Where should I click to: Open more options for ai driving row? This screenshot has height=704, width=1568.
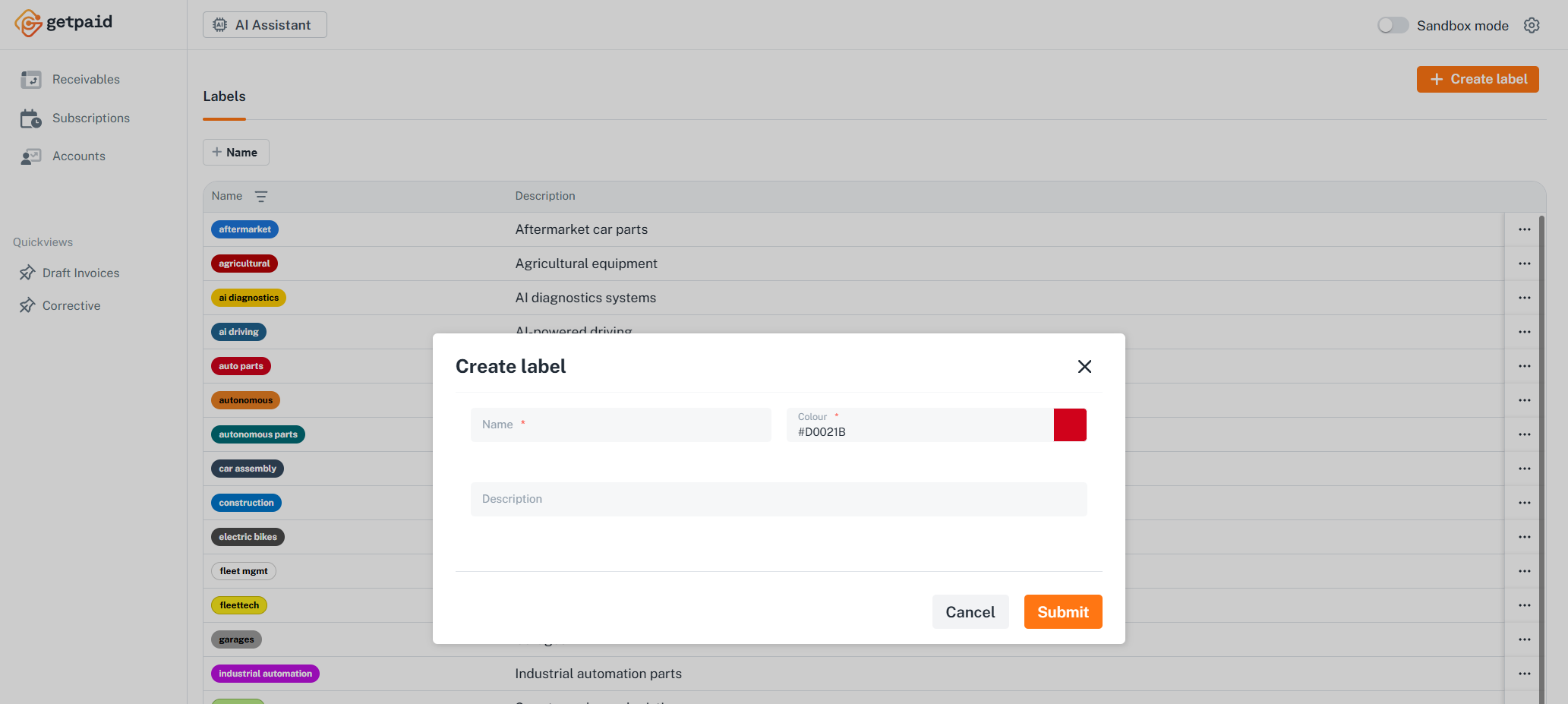coord(1524,332)
